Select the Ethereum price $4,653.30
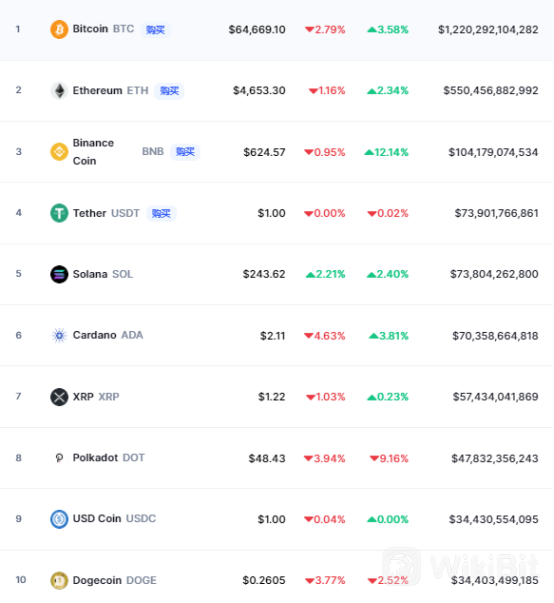The image size is (554, 603). click(x=259, y=91)
